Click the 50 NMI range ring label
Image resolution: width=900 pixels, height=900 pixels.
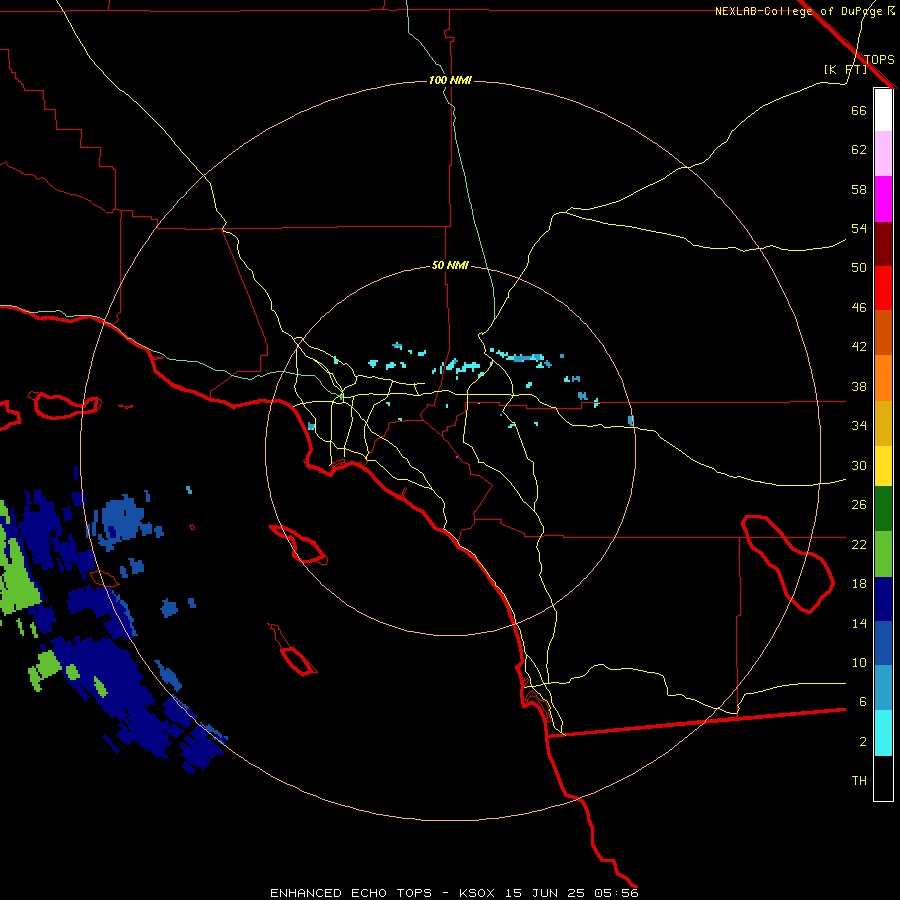tap(450, 265)
